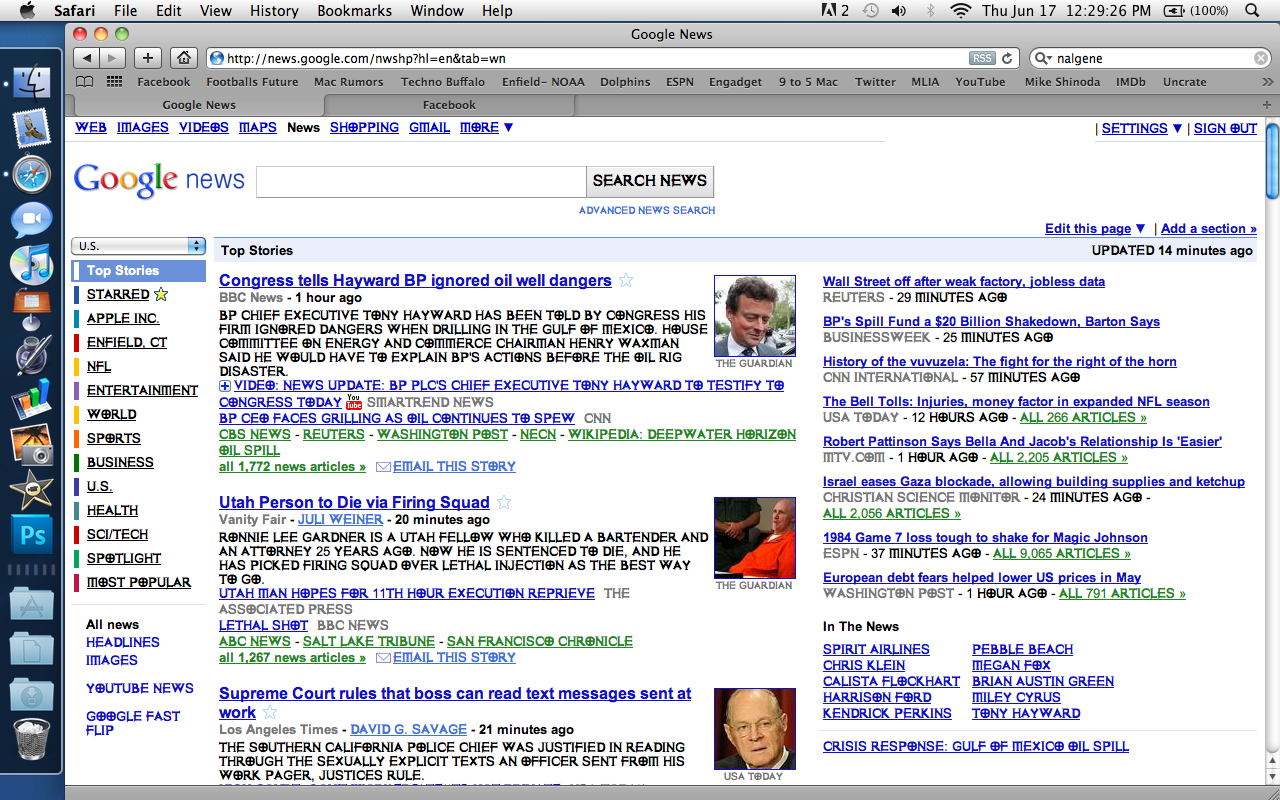Open new tab with plus at tab bar end
This screenshot has width=1280, height=800.
[1267, 104]
